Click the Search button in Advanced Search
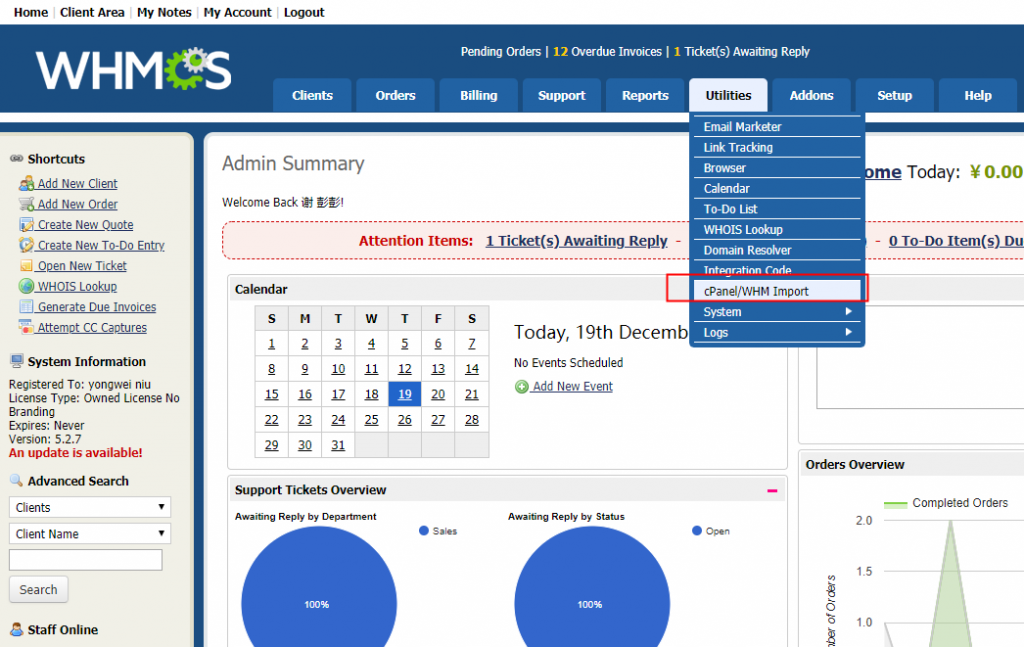The height and width of the screenshot is (647, 1024). (x=39, y=590)
